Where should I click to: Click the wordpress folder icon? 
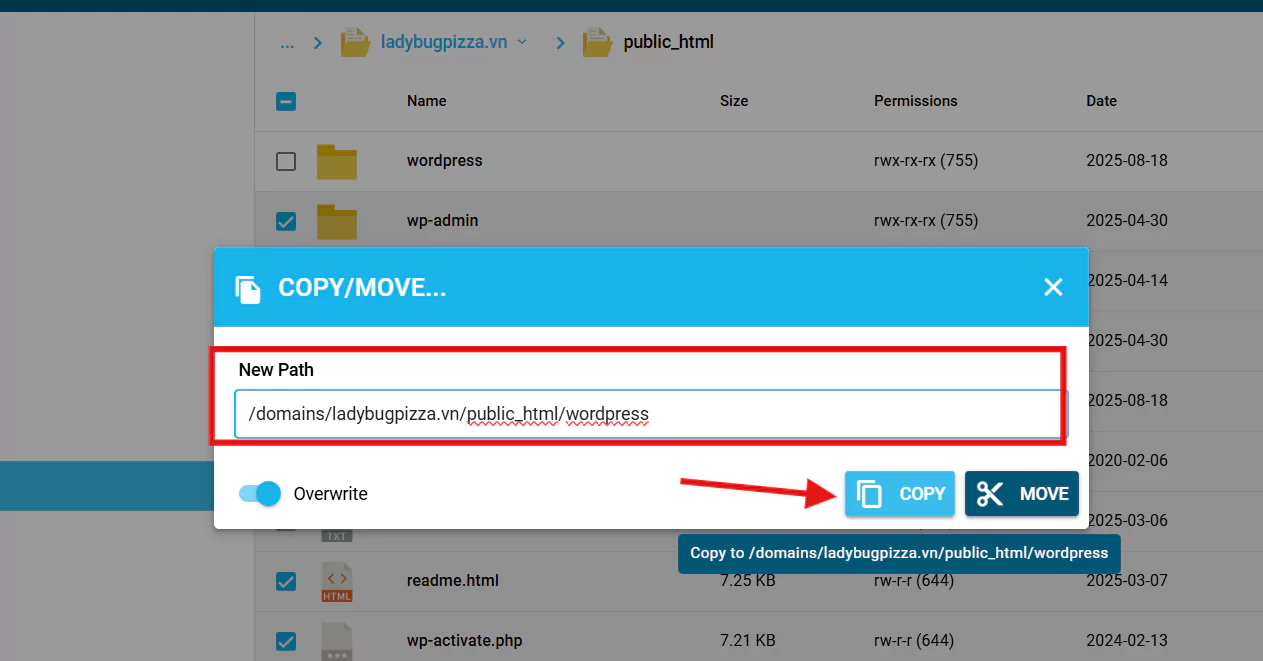click(337, 161)
